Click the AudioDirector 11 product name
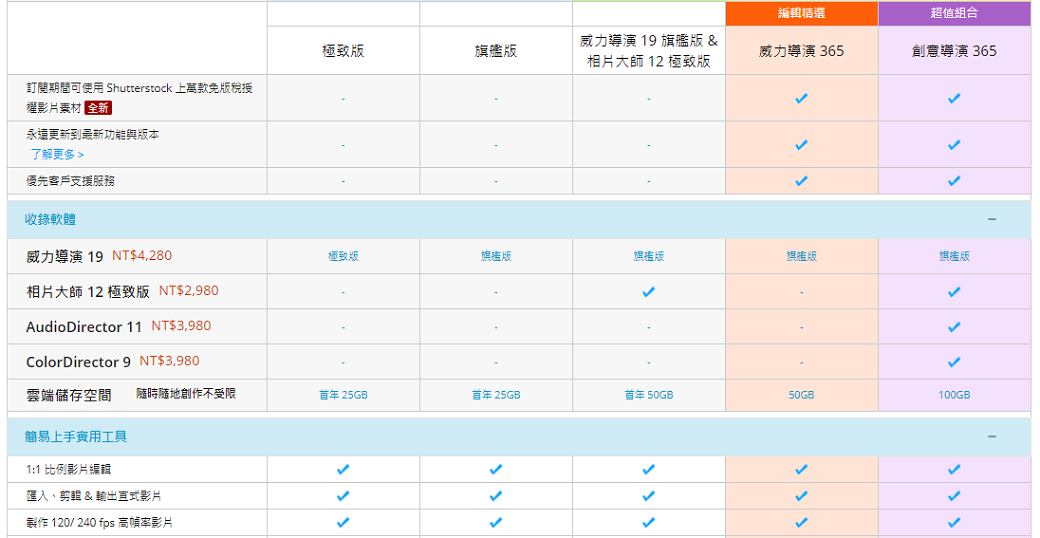1040x538 pixels. [x=84, y=326]
